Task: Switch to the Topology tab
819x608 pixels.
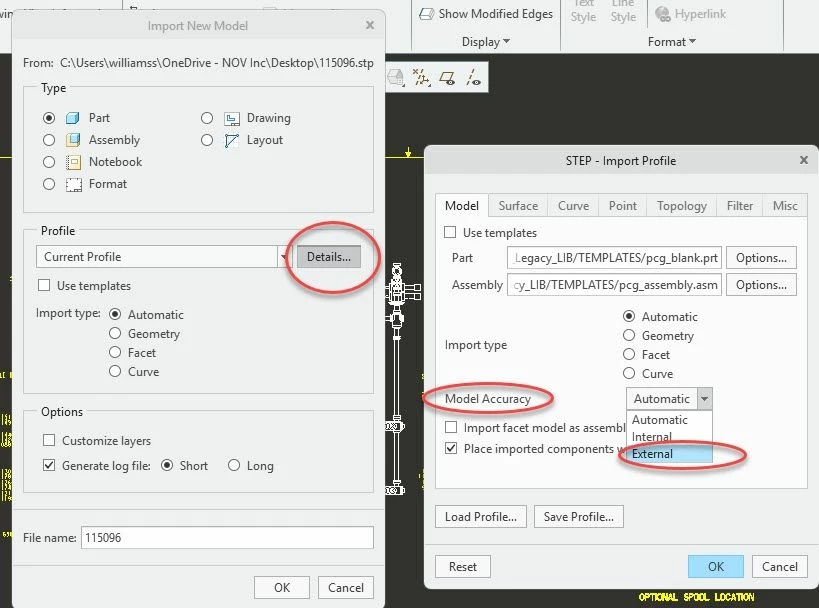Action: [x=682, y=206]
